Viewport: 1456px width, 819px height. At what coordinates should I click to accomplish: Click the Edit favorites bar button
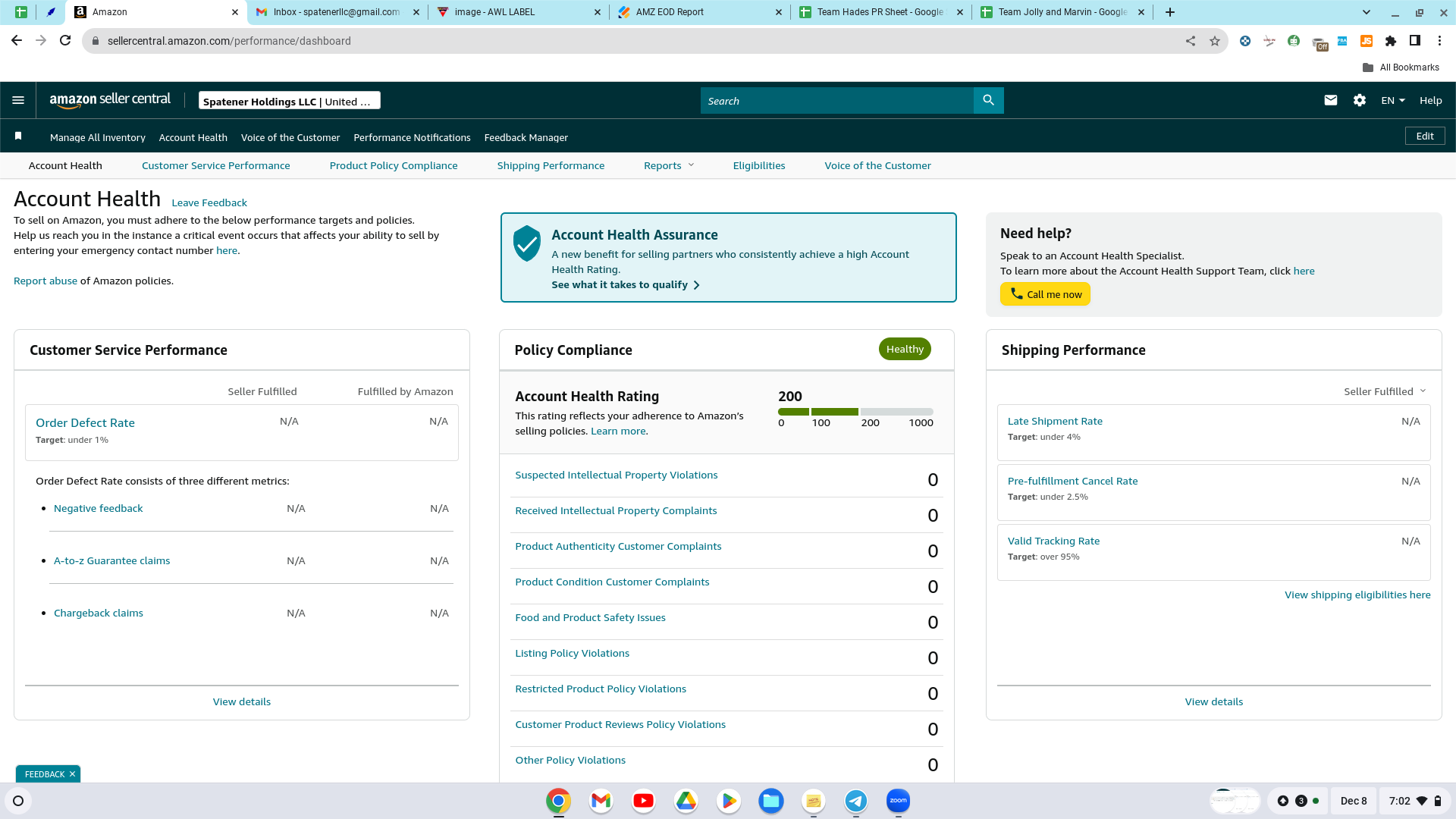1425,136
